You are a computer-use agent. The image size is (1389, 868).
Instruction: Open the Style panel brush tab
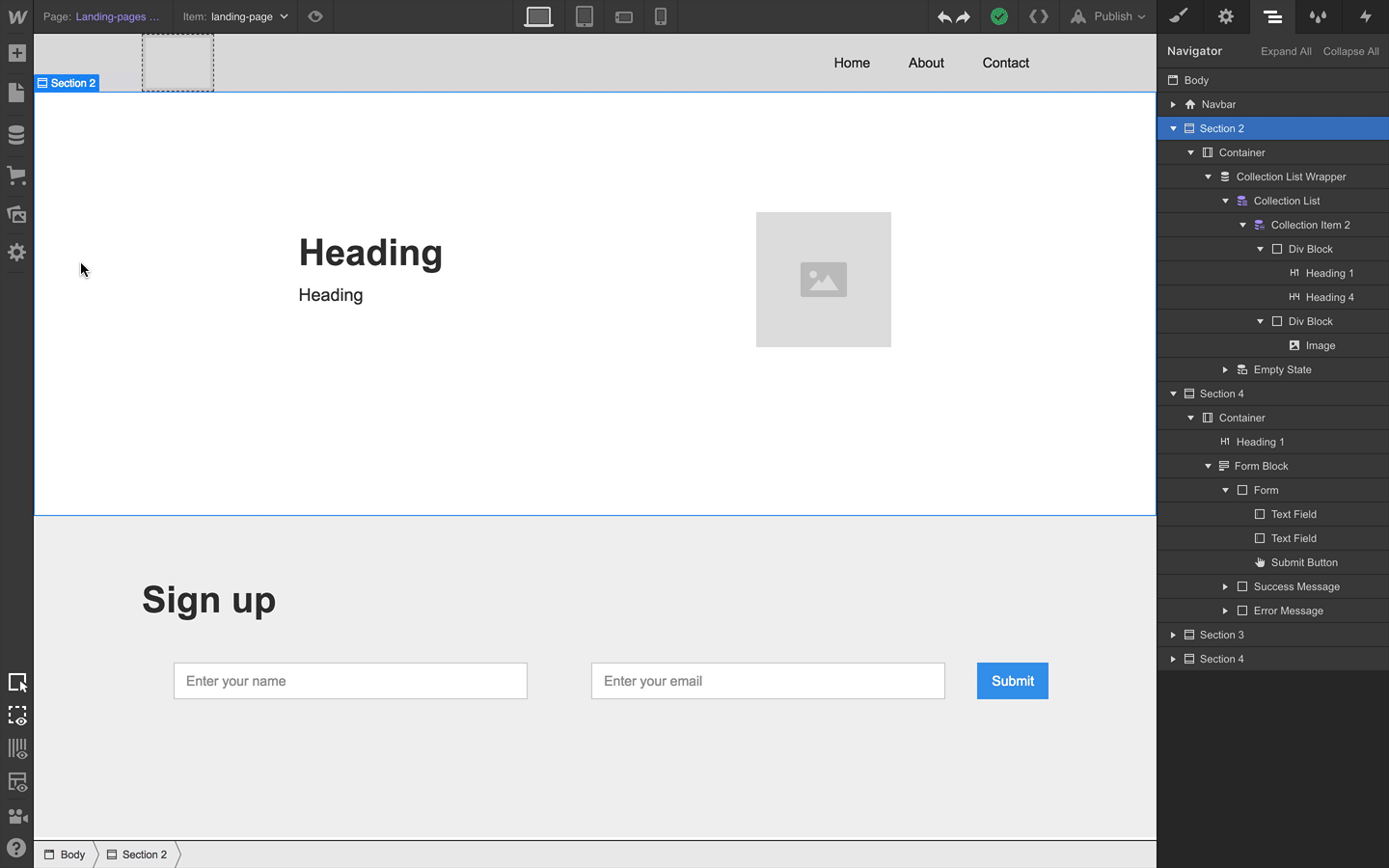coord(1179,16)
